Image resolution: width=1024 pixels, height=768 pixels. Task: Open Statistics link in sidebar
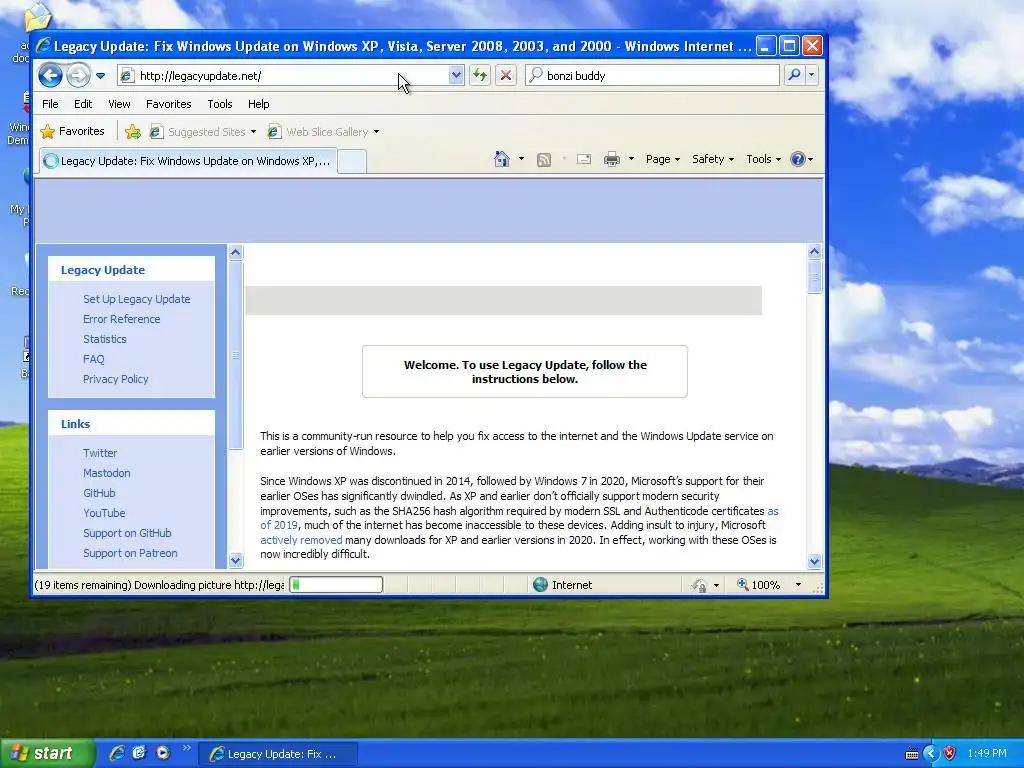104,339
